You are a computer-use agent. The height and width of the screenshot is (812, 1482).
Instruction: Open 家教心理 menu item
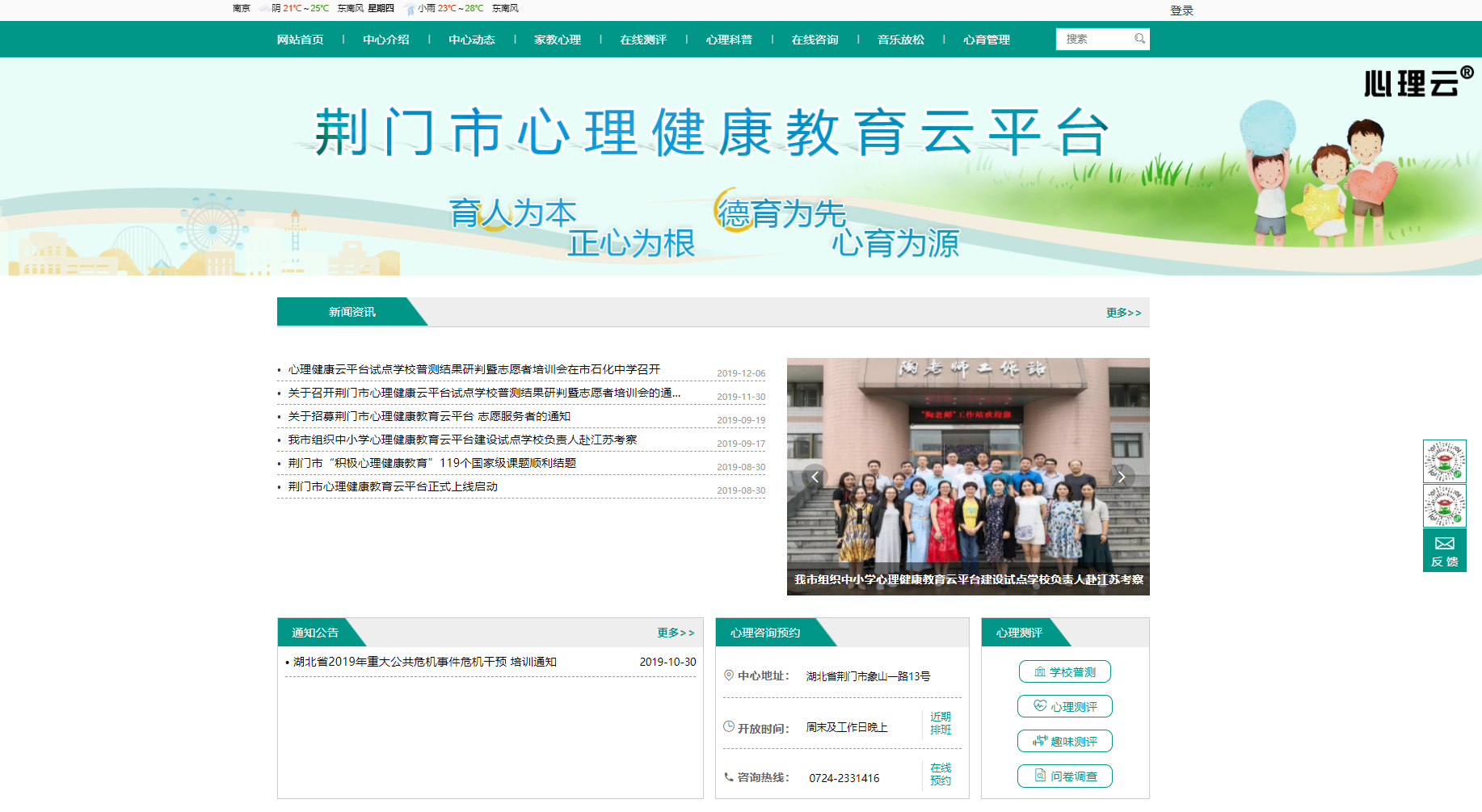pos(558,40)
